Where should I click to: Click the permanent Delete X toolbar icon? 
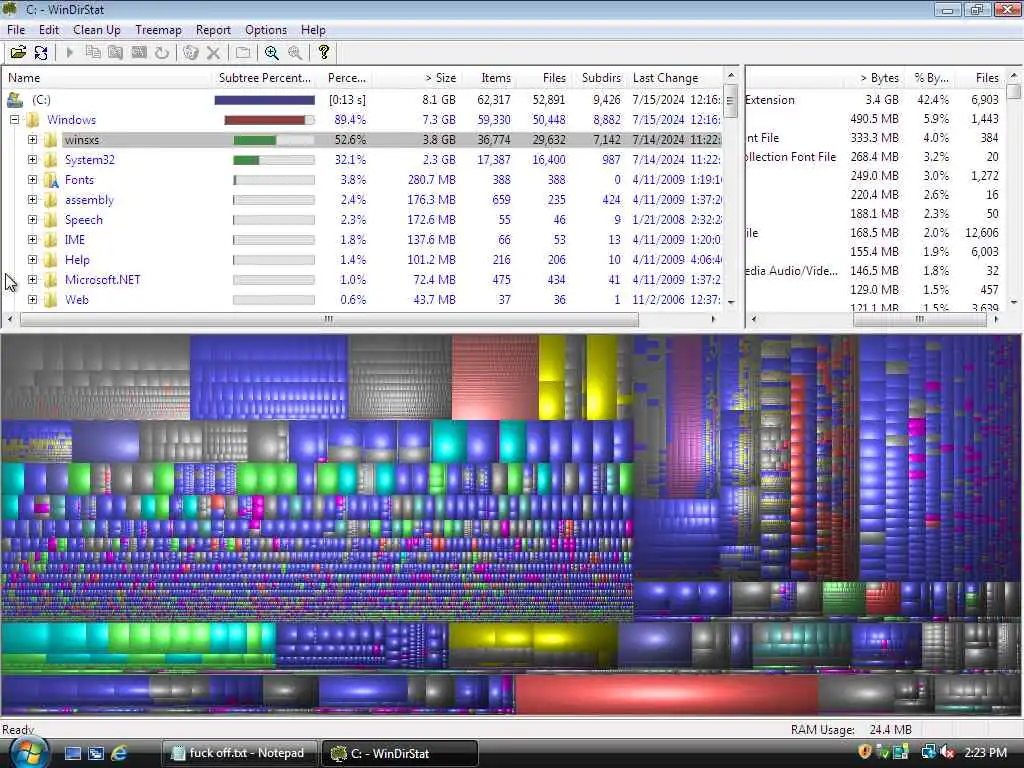tap(213, 52)
